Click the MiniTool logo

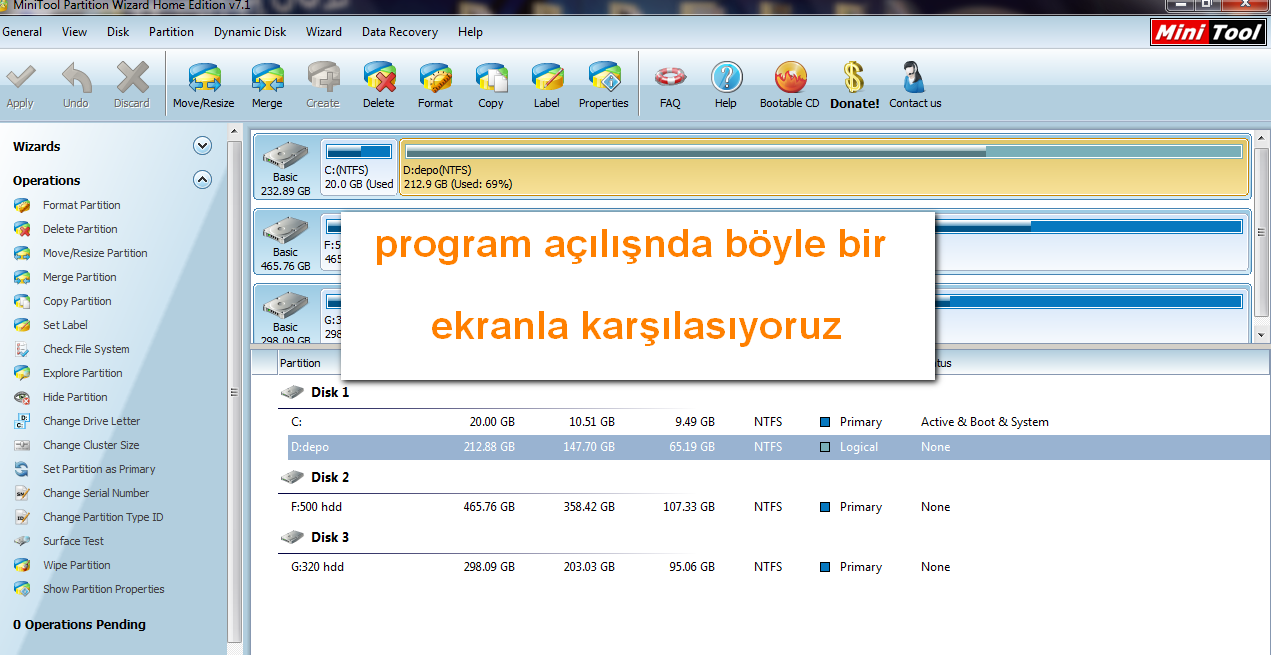pyautogui.click(x=1209, y=33)
